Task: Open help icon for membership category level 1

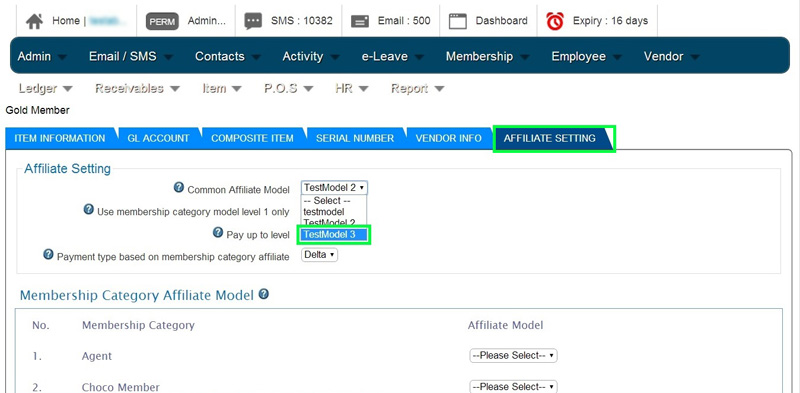Action: point(88,210)
